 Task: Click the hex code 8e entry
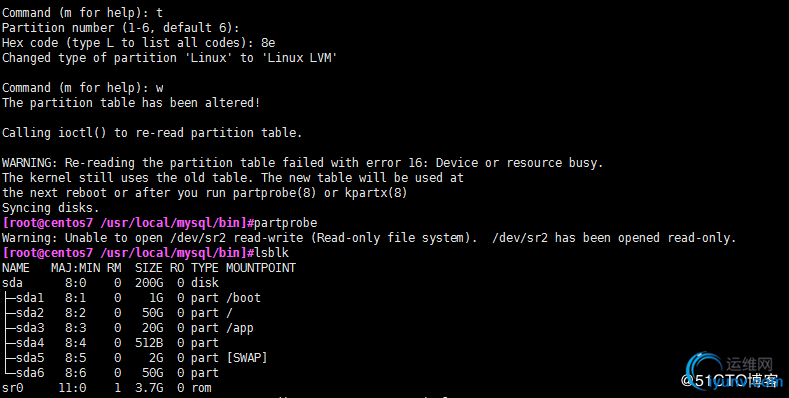pos(268,43)
